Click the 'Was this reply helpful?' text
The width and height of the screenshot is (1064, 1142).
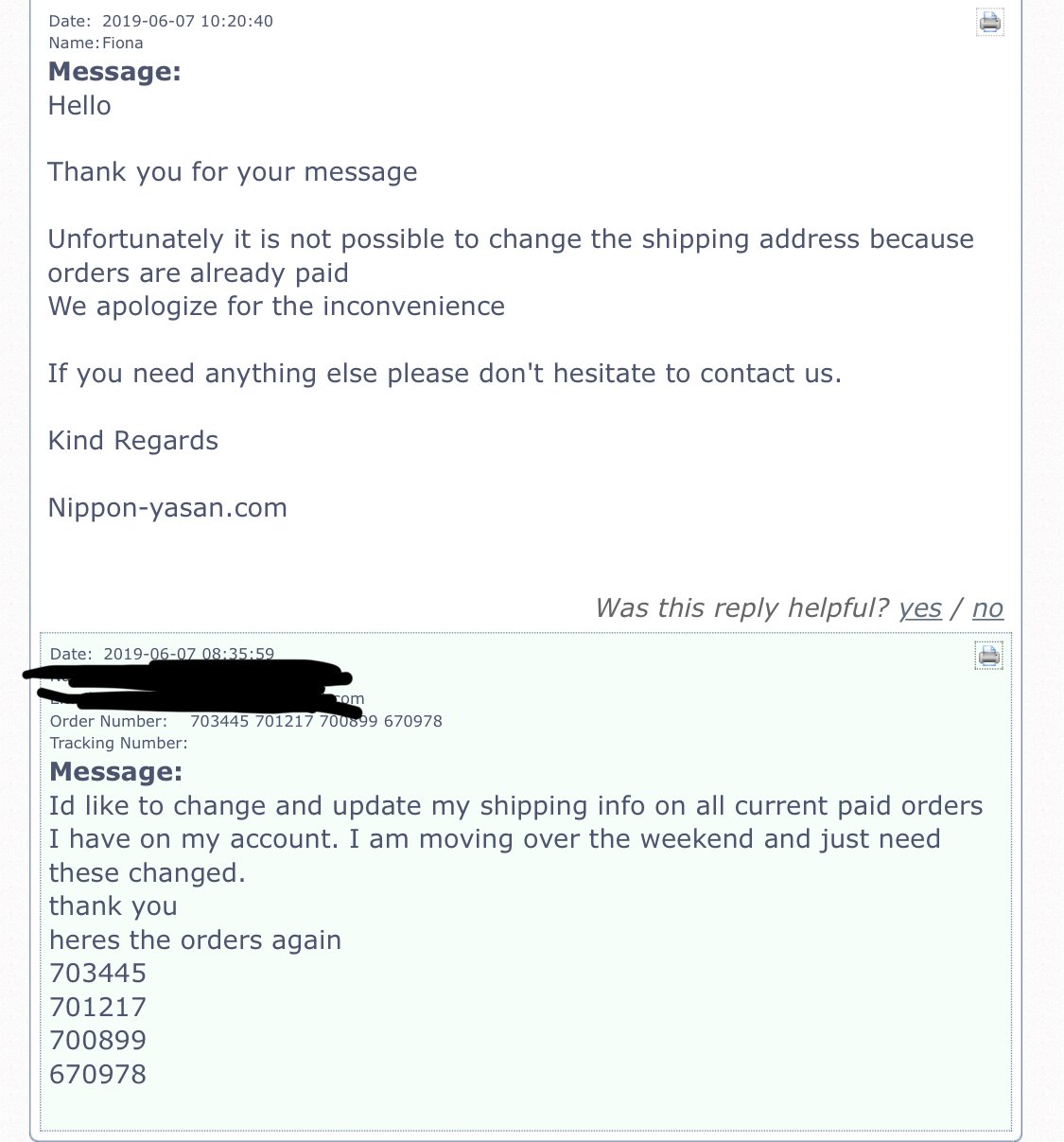[741, 607]
